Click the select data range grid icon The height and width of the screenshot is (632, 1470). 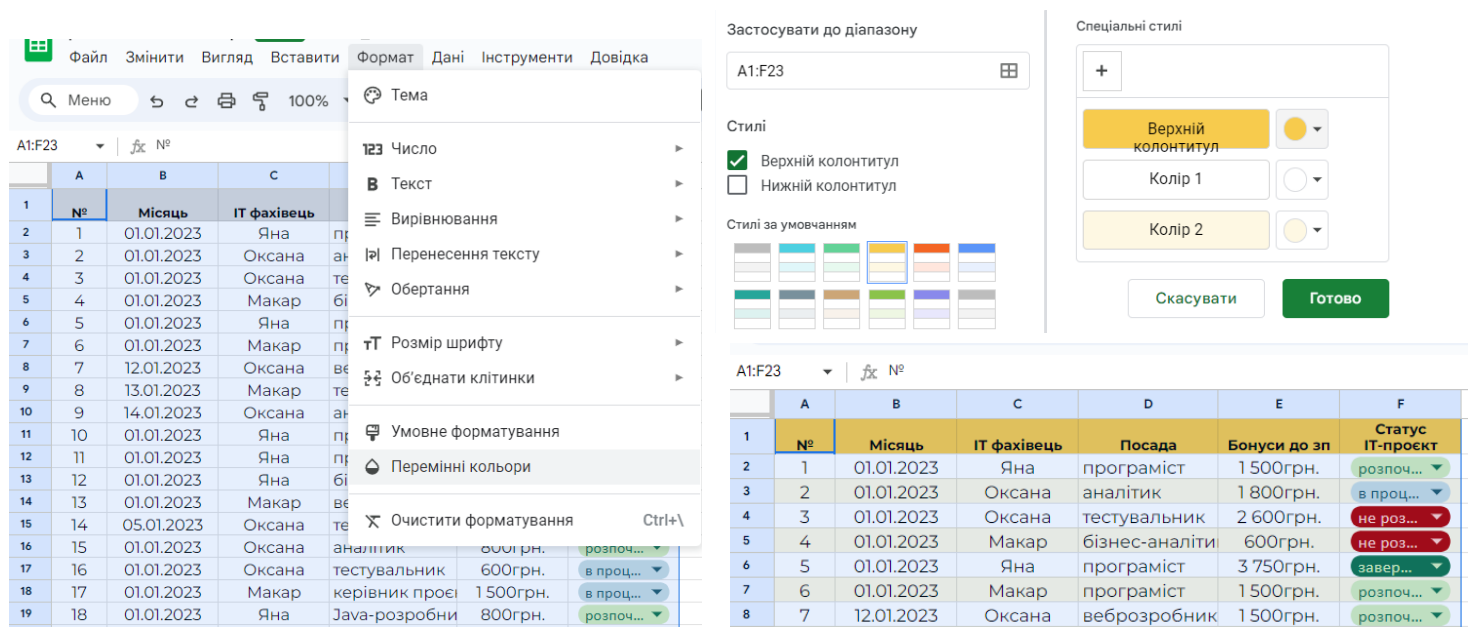coord(1008,71)
